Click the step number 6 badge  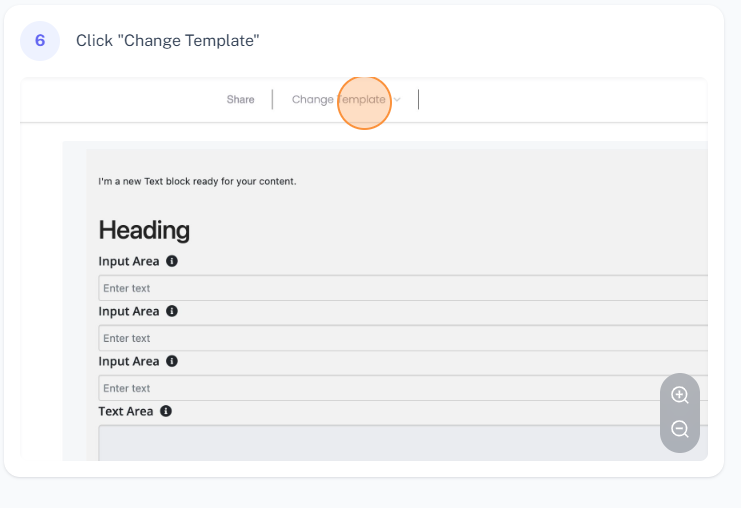click(x=40, y=41)
